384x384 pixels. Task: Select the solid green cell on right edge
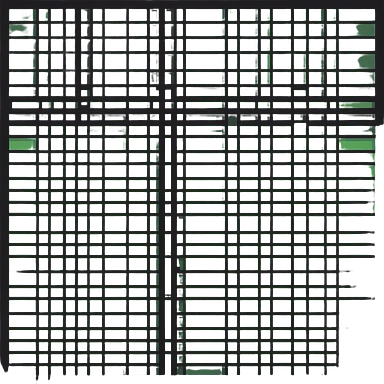(356, 145)
